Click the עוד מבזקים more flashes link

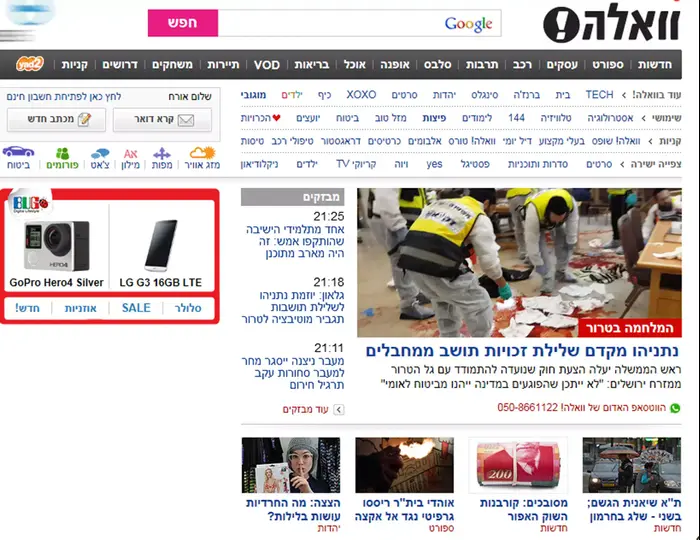tap(305, 409)
